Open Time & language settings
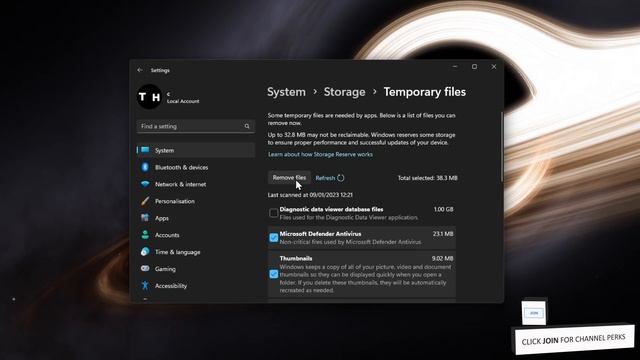The height and width of the screenshot is (360, 640). click(196, 252)
